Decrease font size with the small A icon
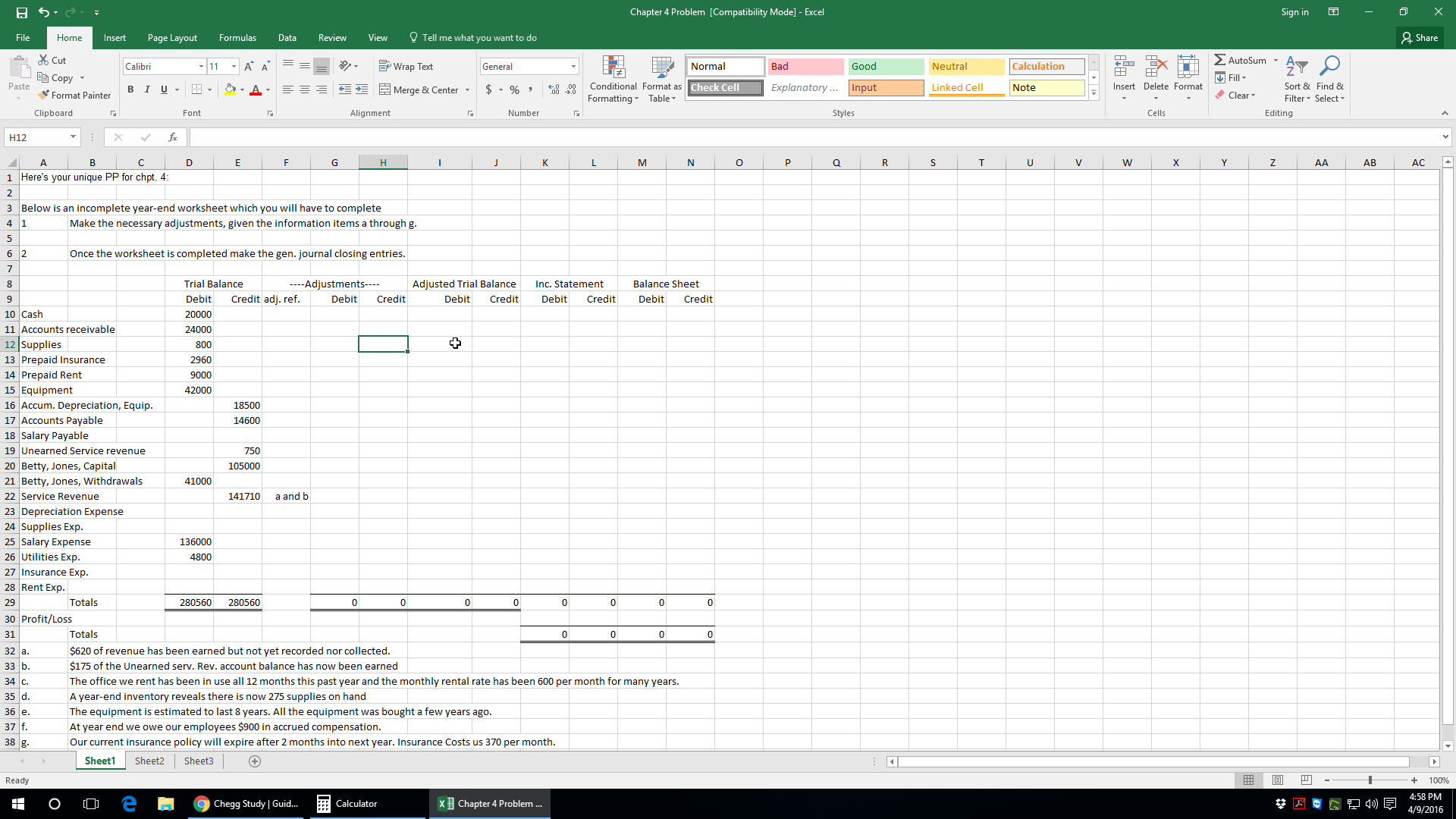Image resolution: width=1456 pixels, height=819 pixels. pos(265,67)
